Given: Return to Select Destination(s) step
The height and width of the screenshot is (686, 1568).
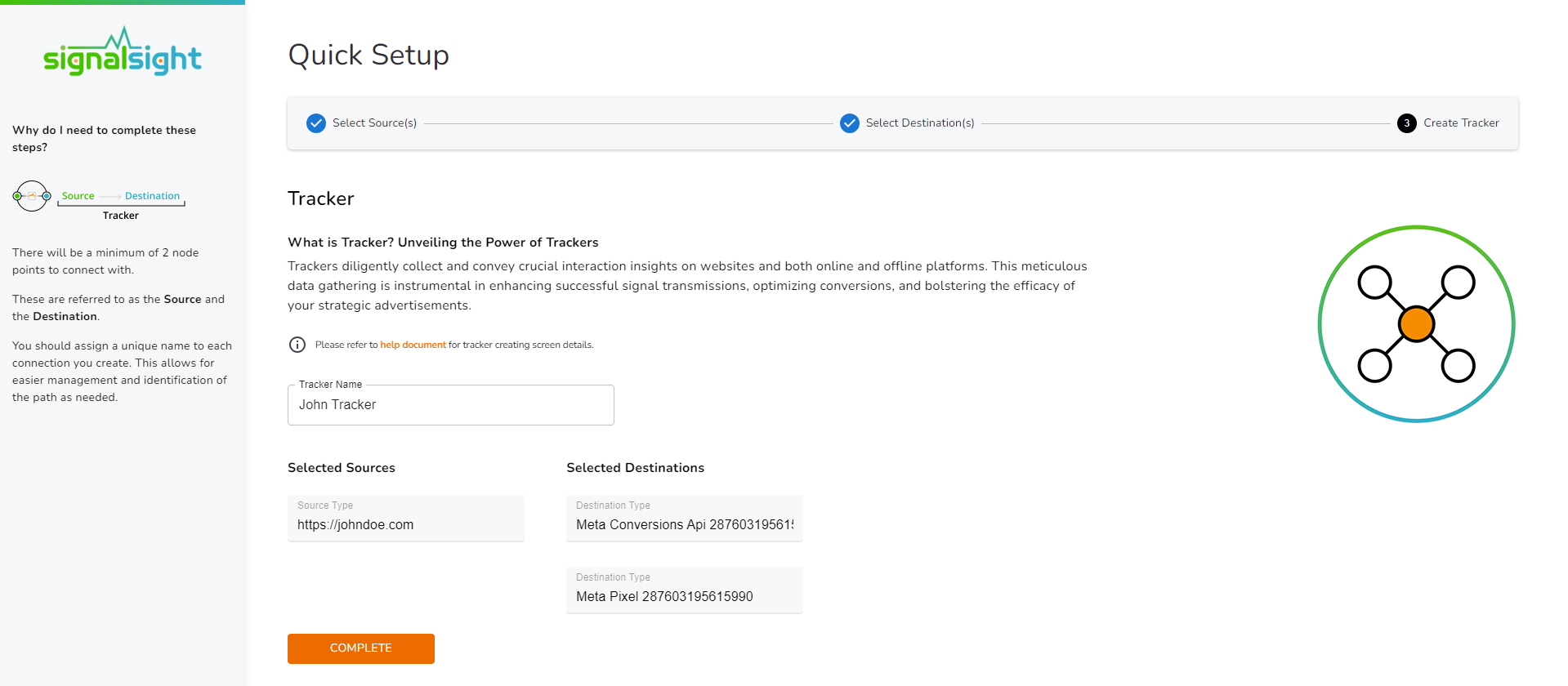Looking at the screenshot, I should pos(919,123).
